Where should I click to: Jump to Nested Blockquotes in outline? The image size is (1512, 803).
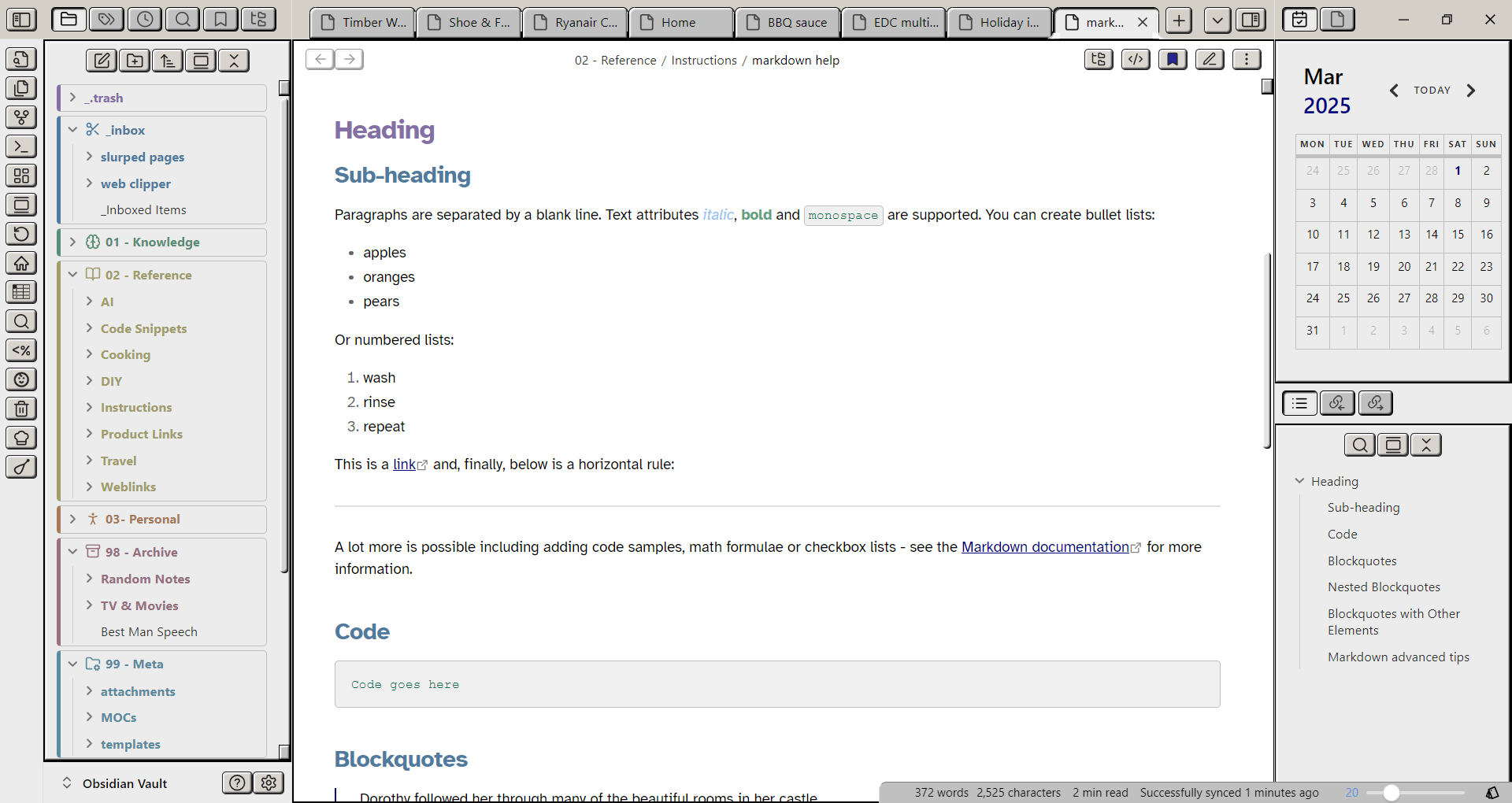[1384, 587]
